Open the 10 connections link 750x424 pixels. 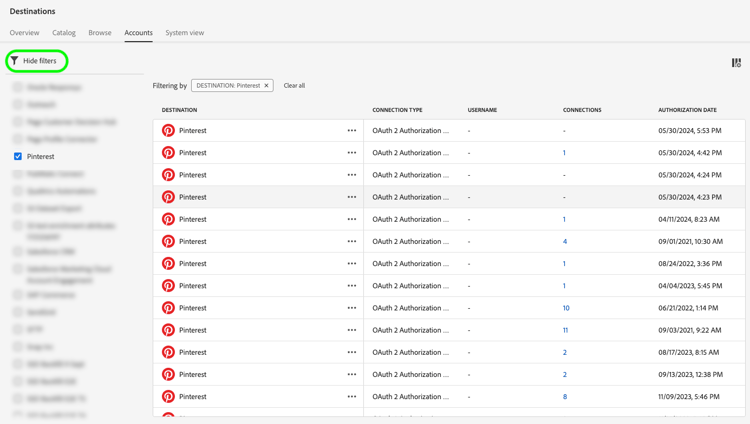point(566,308)
